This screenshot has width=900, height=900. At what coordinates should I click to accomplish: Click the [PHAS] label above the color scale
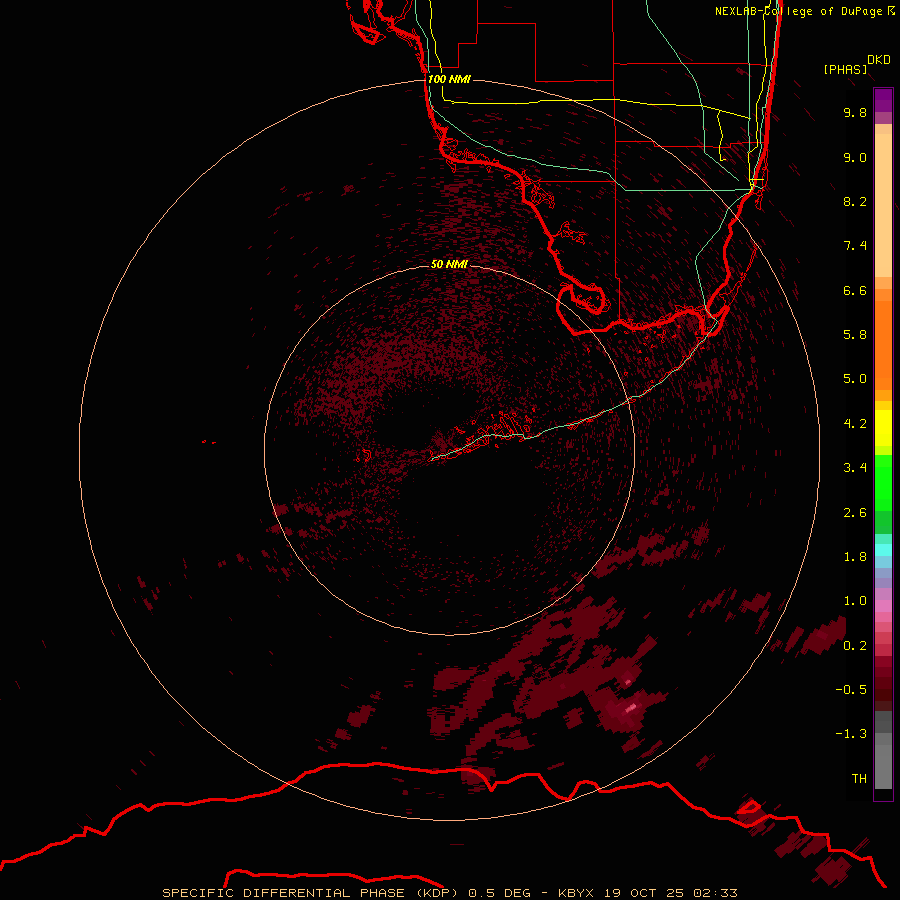[845, 69]
